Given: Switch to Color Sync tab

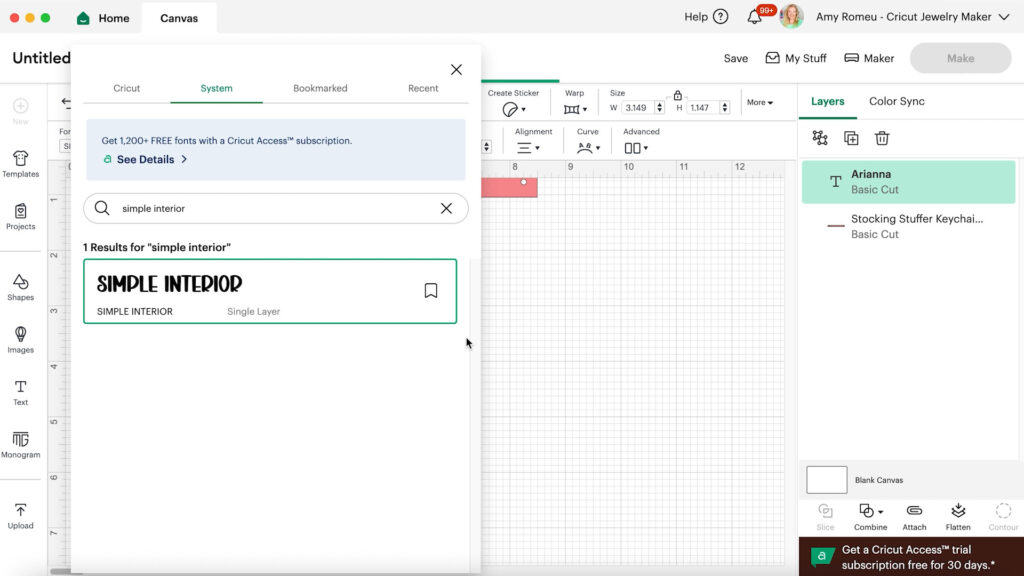Looking at the screenshot, I should click(x=897, y=101).
